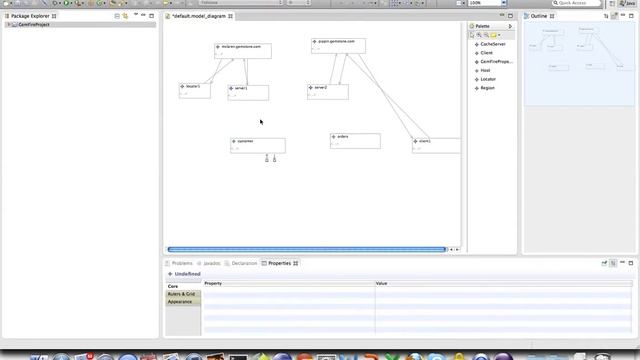The height and width of the screenshot is (360, 640).
Task: Select the server2 node in diagram
Action: click(x=328, y=92)
